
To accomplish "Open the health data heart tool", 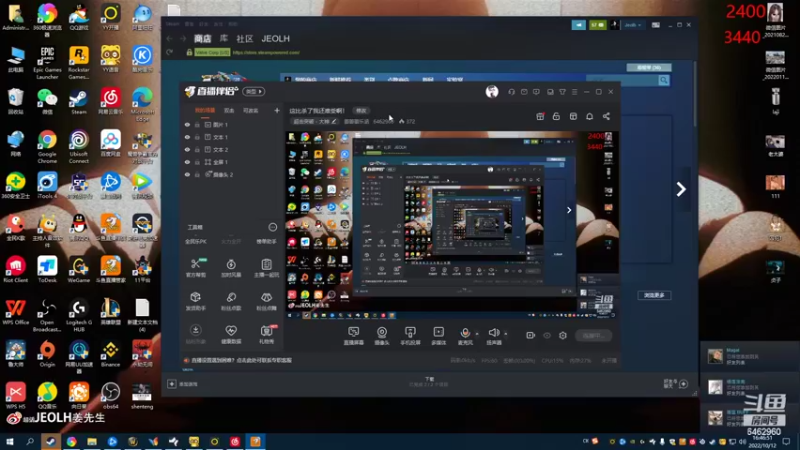I will pyautogui.click(x=231, y=334).
